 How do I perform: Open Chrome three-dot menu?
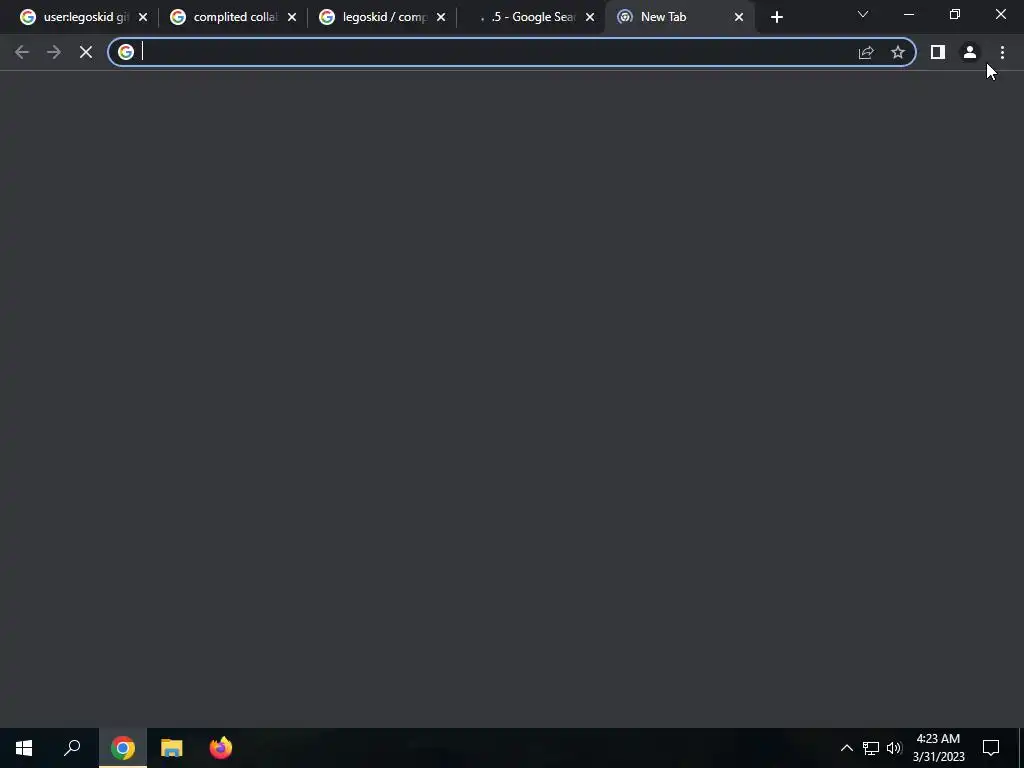coord(1002,52)
